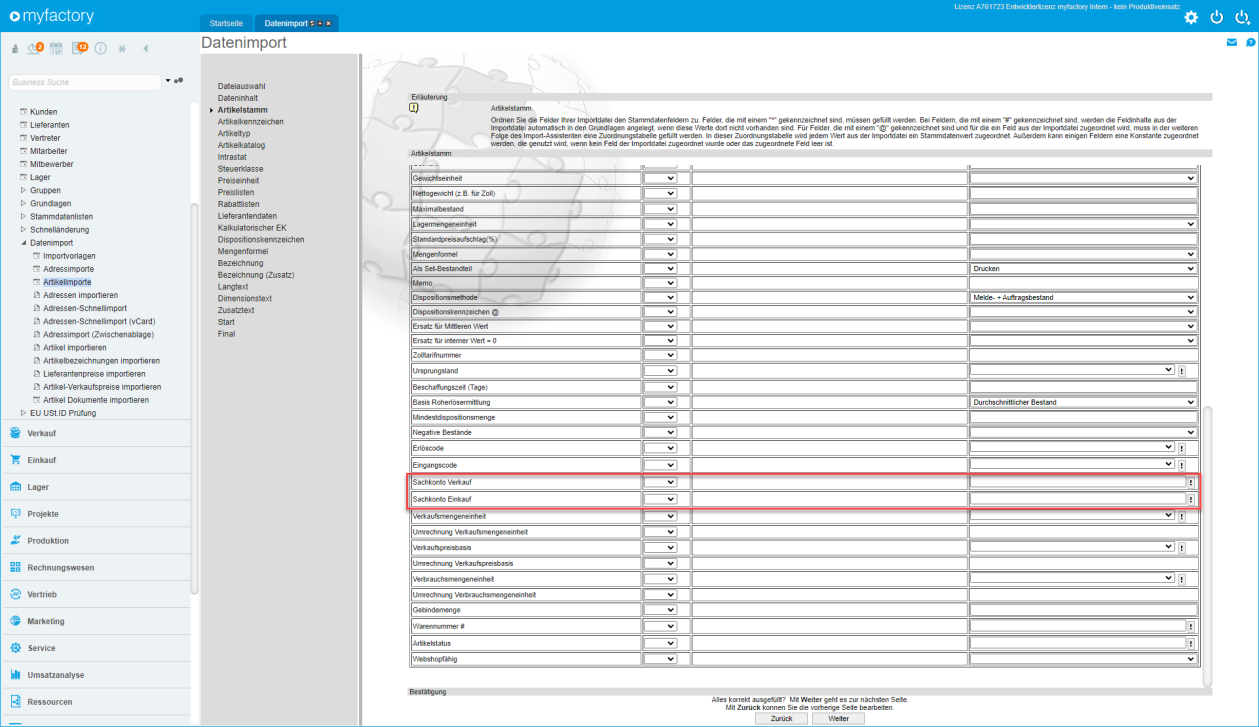Open the Sachkonto Verkauf column dropdown
The image size is (1259, 727).
(x=660, y=483)
